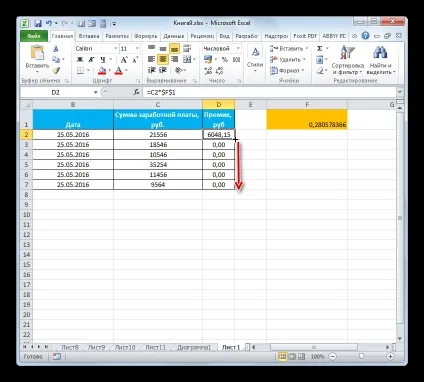Toggle align text right
The width and height of the screenshot is (424, 382).
pos(174,60)
